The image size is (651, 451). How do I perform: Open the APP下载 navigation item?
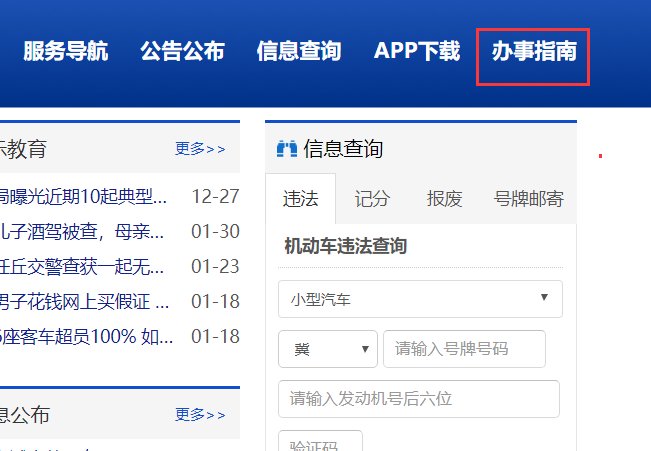[x=417, y=51]
